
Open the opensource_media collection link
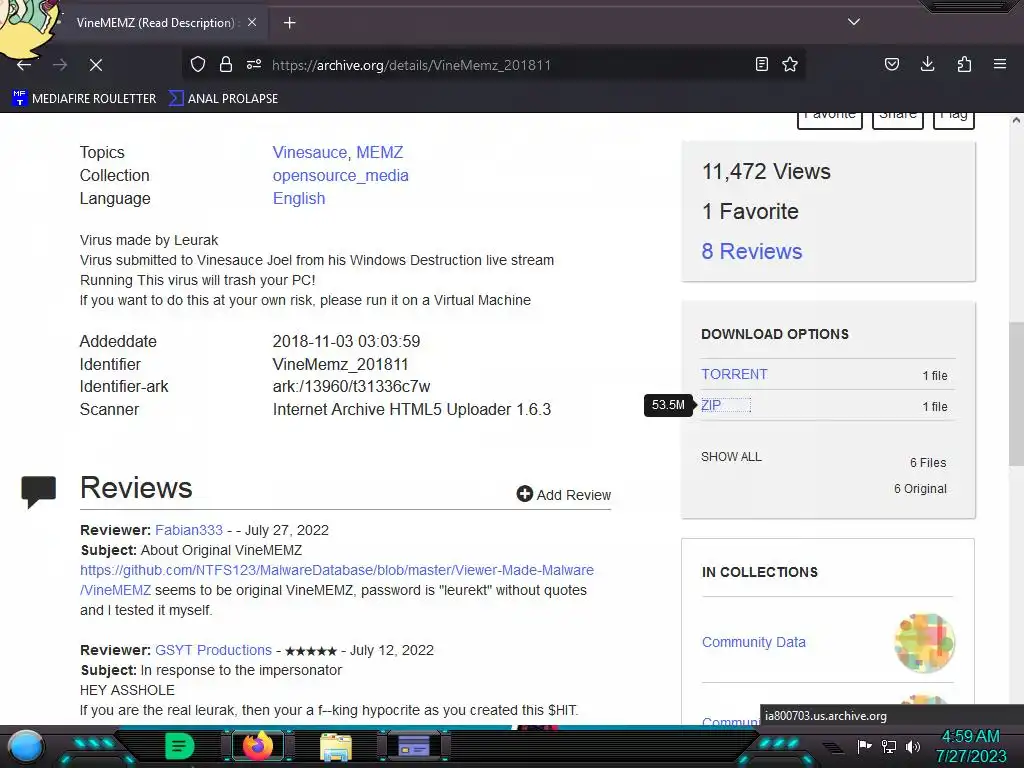[340, 176]
